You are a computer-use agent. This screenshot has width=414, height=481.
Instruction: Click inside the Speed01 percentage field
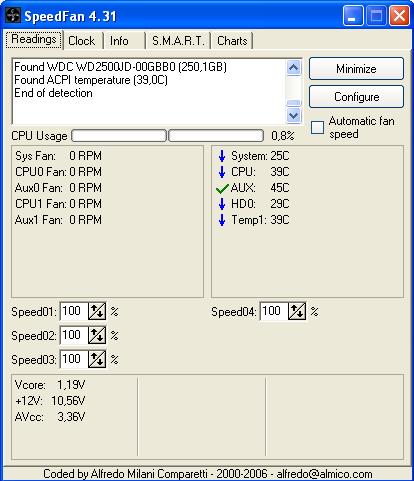74,311
